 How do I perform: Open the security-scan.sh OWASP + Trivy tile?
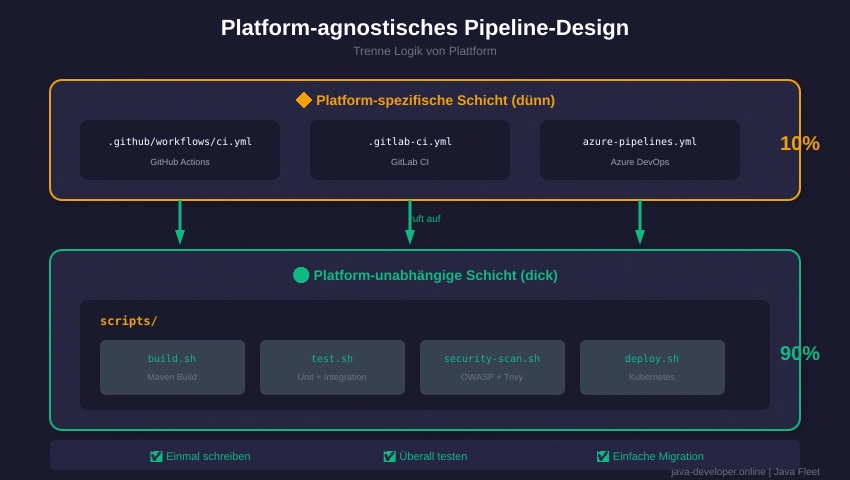[x=492, y=367]
